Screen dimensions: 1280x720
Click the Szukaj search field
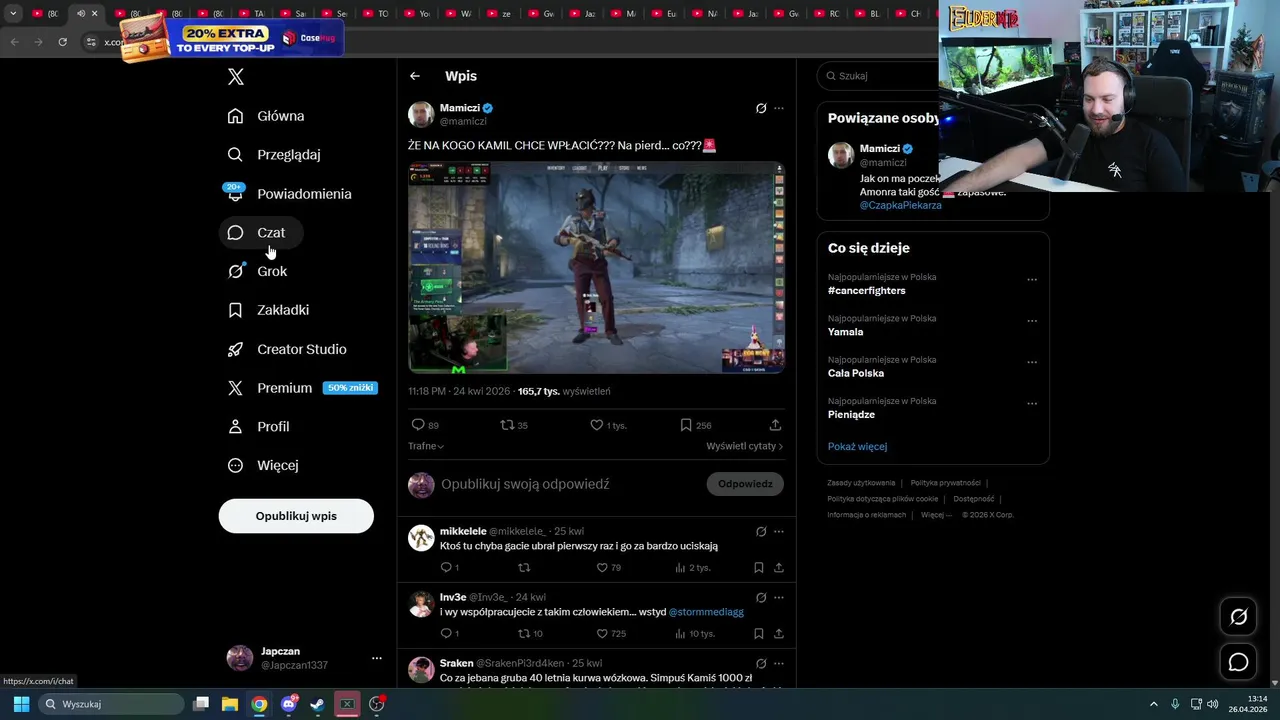click(880, 76)
